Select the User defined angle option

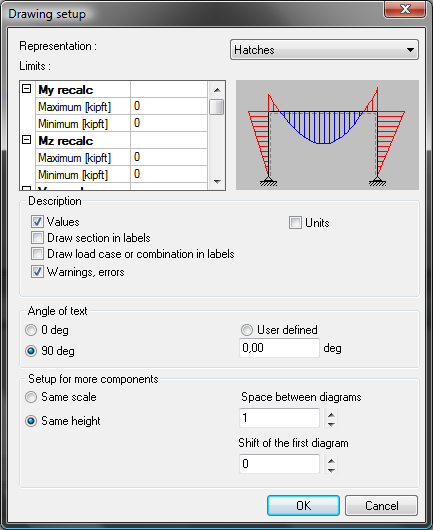pyautogui.click(x=246, y=330)
